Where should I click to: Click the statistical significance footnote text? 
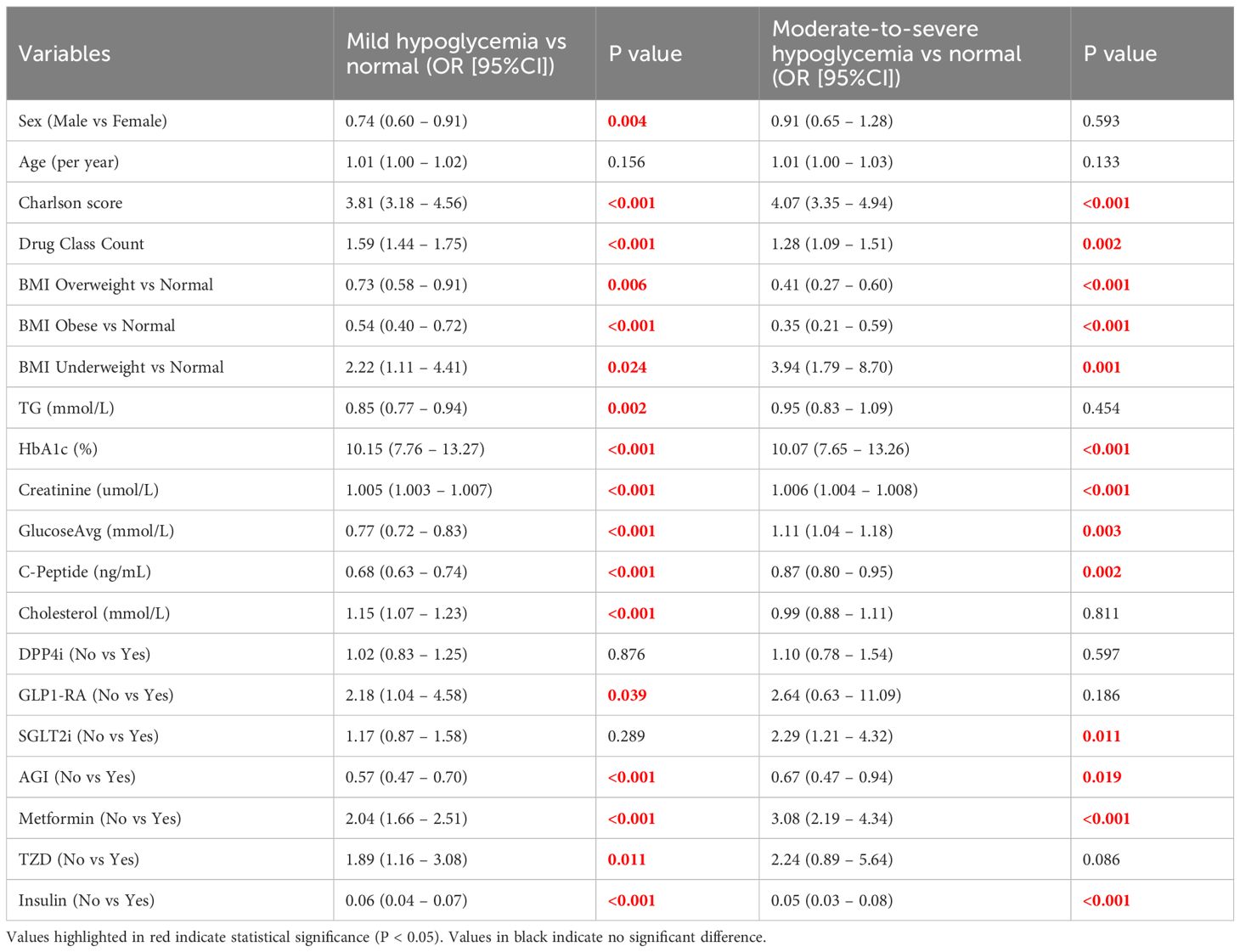[386, 938]
